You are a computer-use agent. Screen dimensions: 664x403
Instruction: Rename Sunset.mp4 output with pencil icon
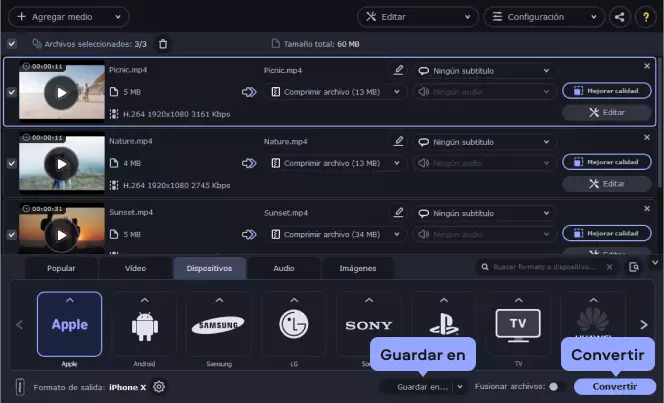(x=398, y=213)
